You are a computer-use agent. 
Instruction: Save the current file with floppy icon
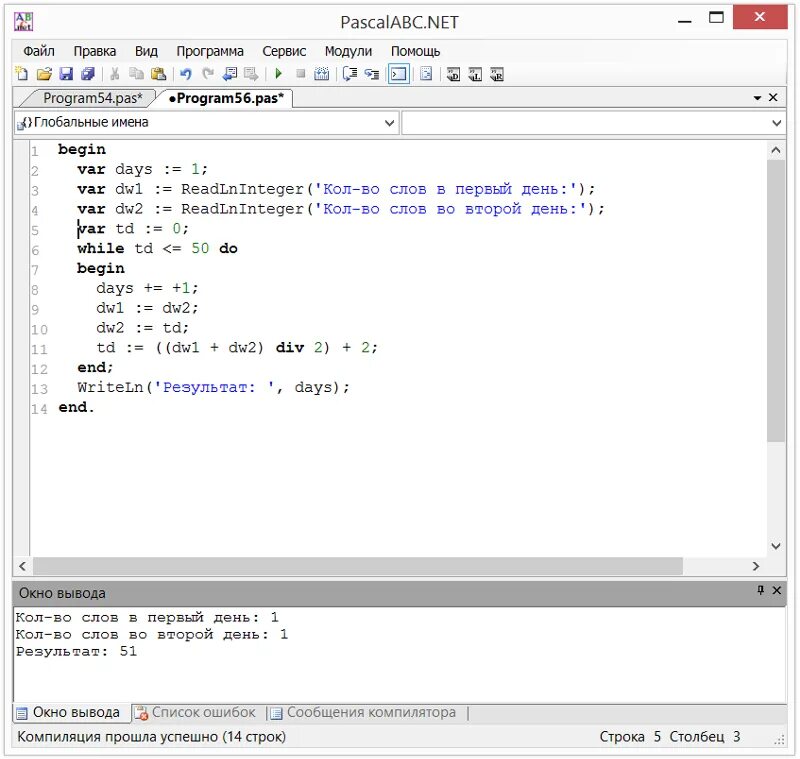(66, 74)
